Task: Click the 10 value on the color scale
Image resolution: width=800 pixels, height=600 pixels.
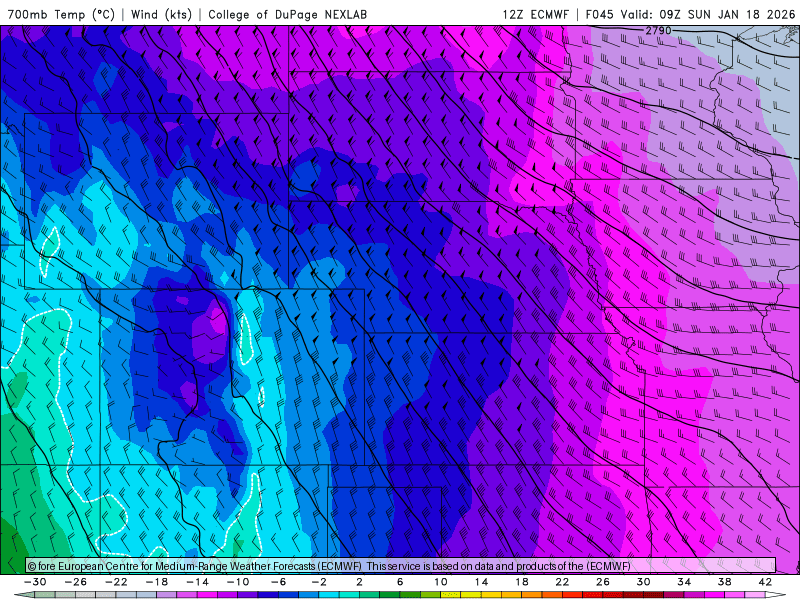Action: [441, 582]
